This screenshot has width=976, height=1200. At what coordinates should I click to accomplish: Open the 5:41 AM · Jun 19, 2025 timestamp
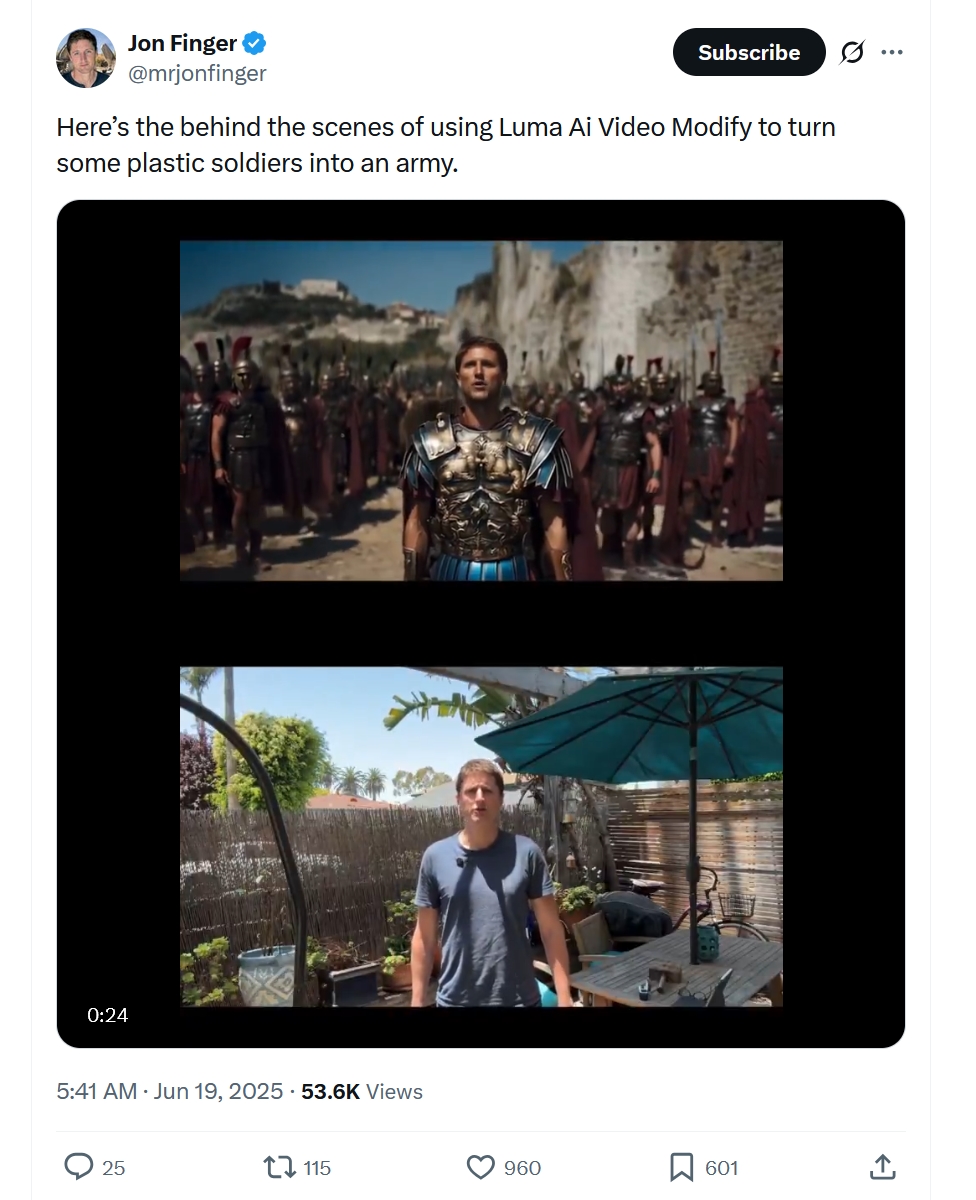coord(170,1091)
